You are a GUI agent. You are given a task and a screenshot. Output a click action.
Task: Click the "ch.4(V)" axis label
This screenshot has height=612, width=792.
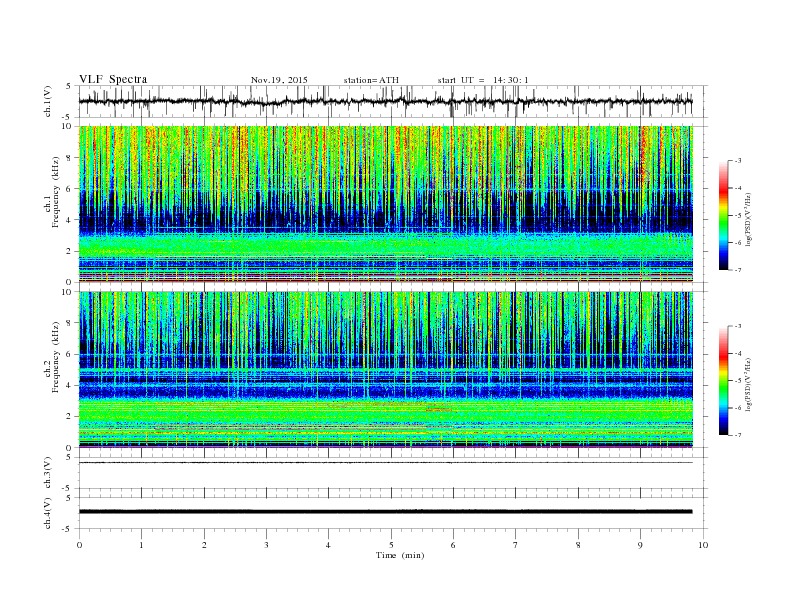point(48,513)
